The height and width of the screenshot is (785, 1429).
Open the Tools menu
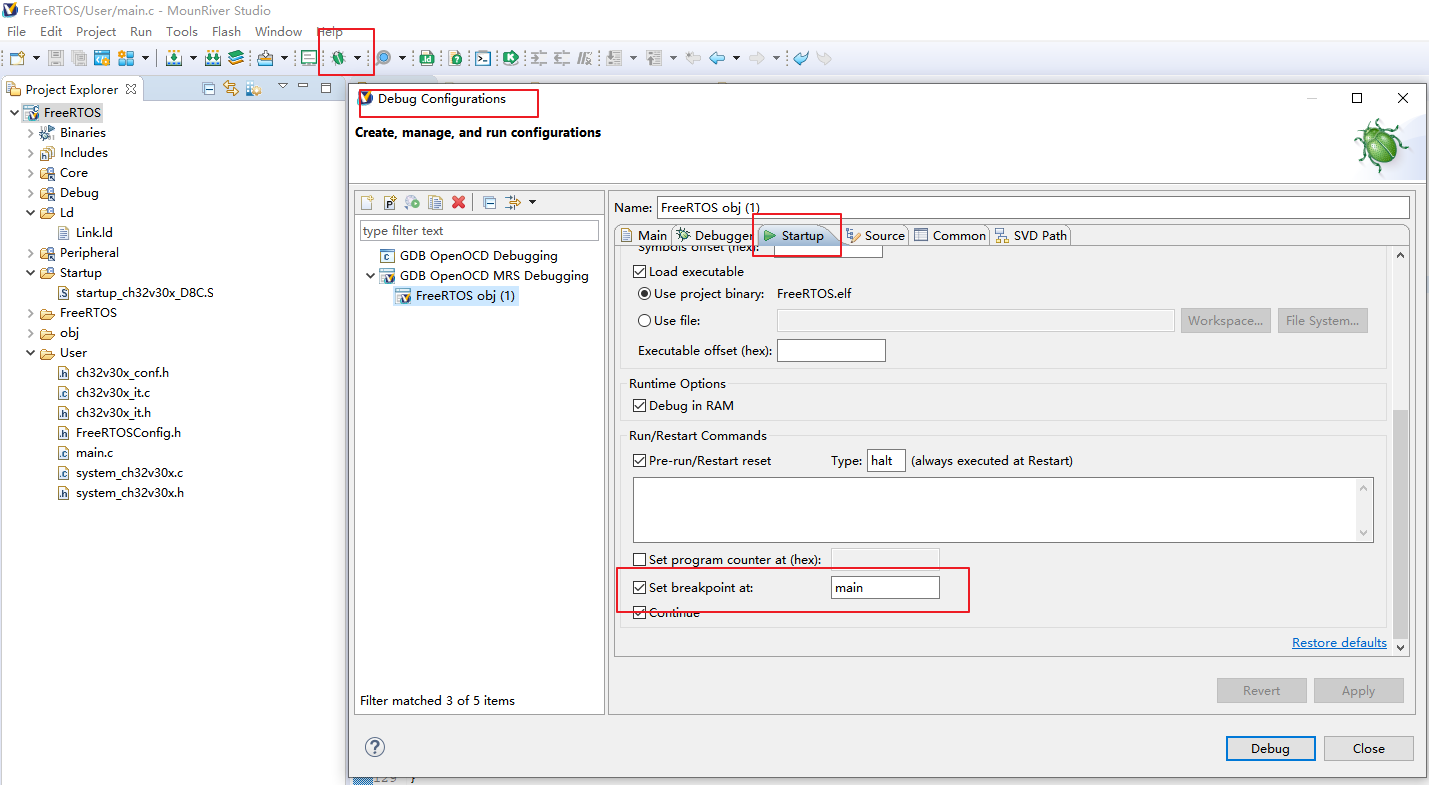pos(182,31)
